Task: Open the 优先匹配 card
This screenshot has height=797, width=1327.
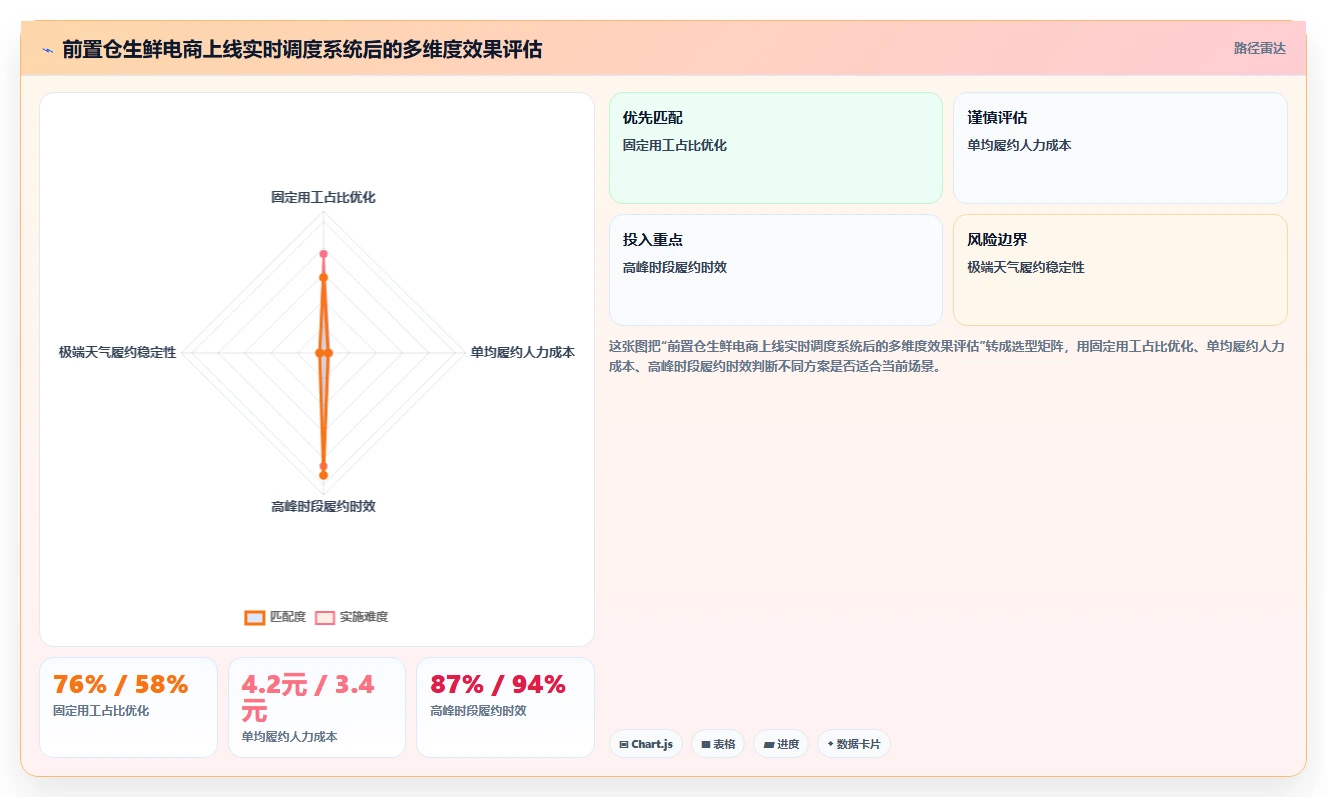Action: 776,148
